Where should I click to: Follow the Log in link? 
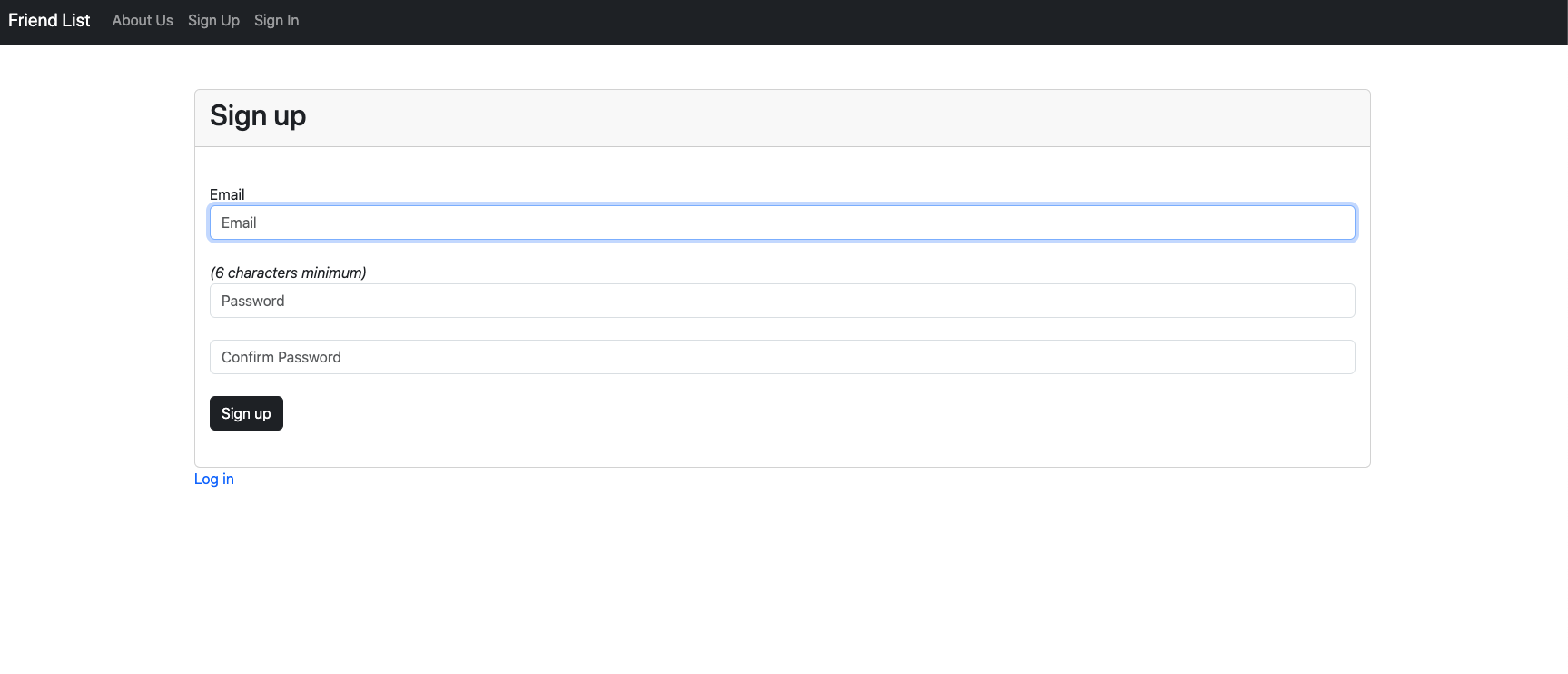[213, 479]
